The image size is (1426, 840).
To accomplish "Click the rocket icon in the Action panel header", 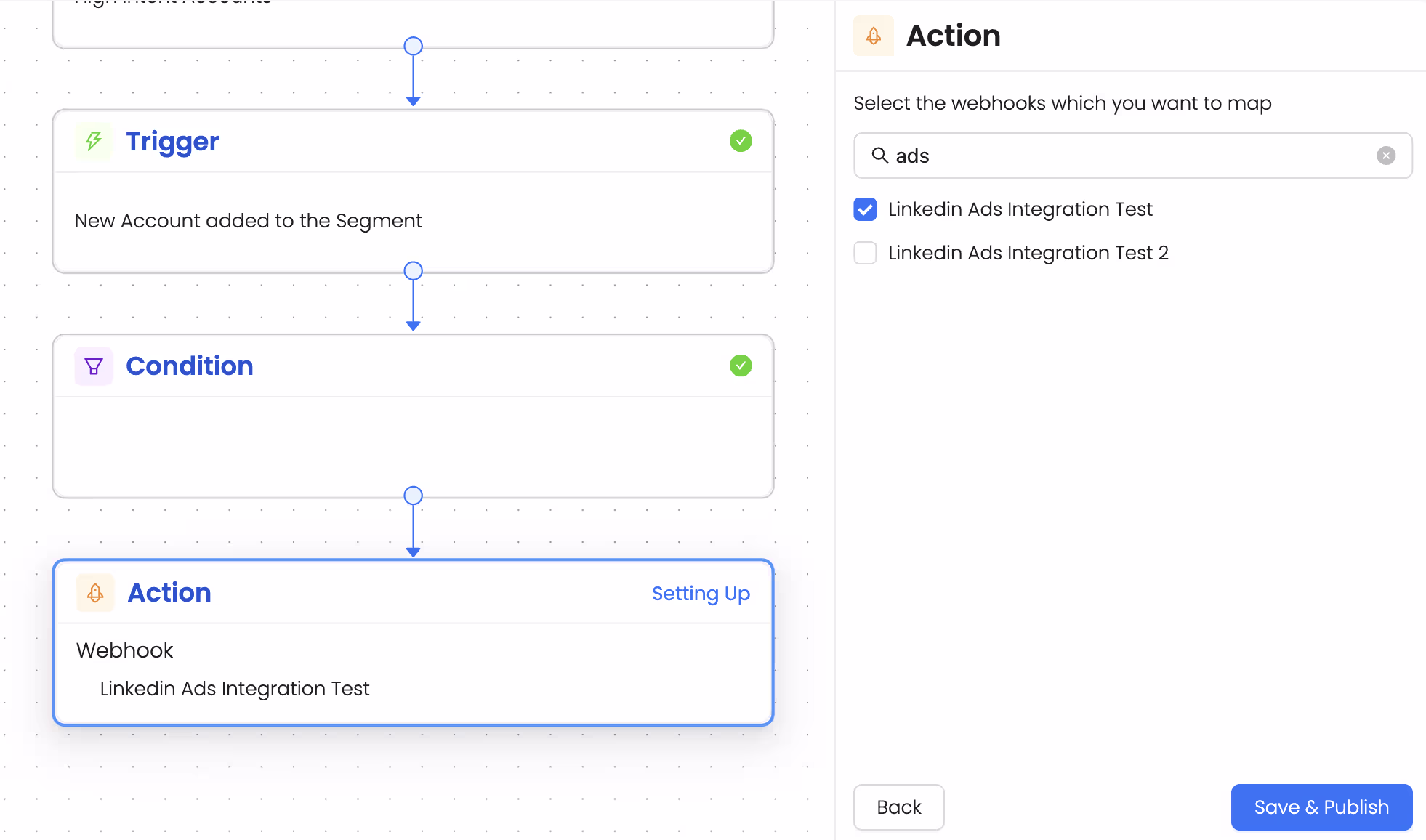I will point(874,35).
